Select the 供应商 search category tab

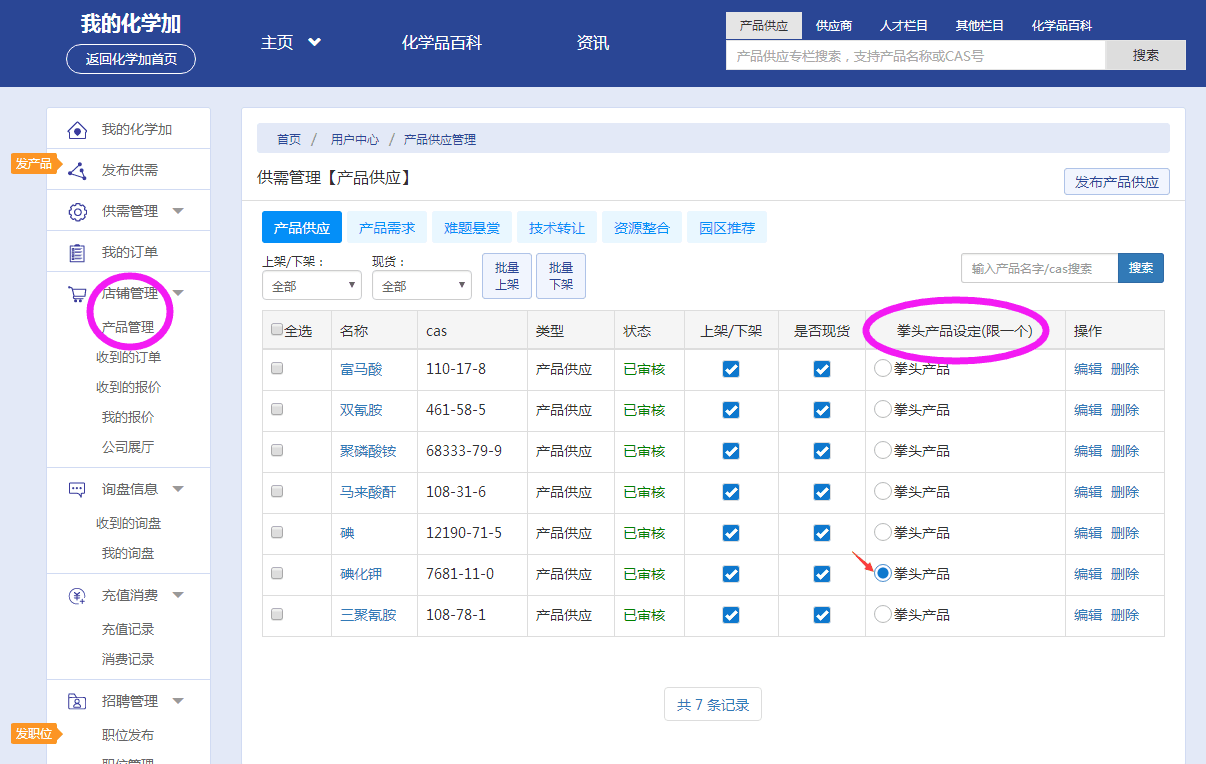[833, 26]
